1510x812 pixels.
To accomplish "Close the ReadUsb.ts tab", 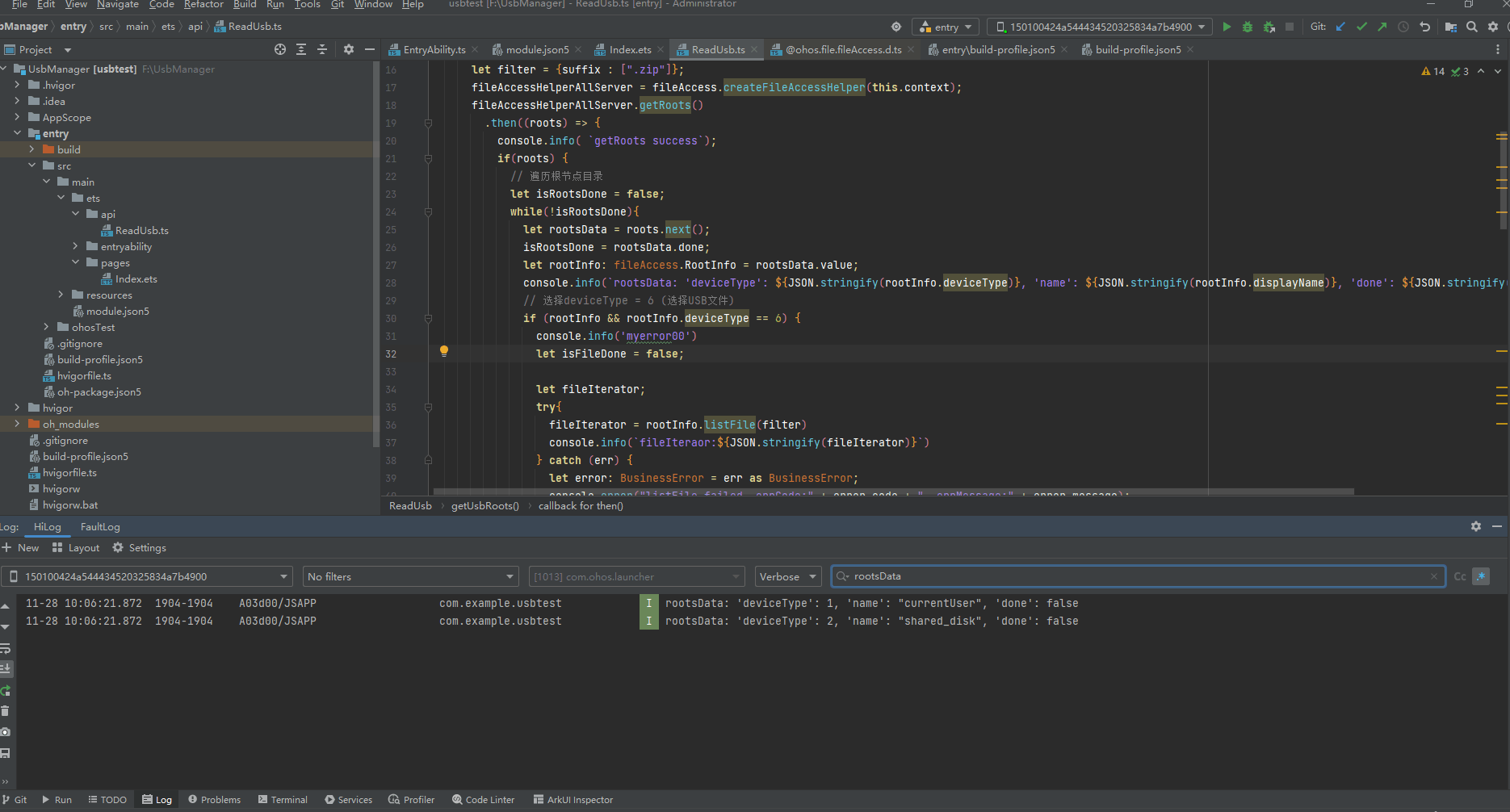I will [755, 49].
